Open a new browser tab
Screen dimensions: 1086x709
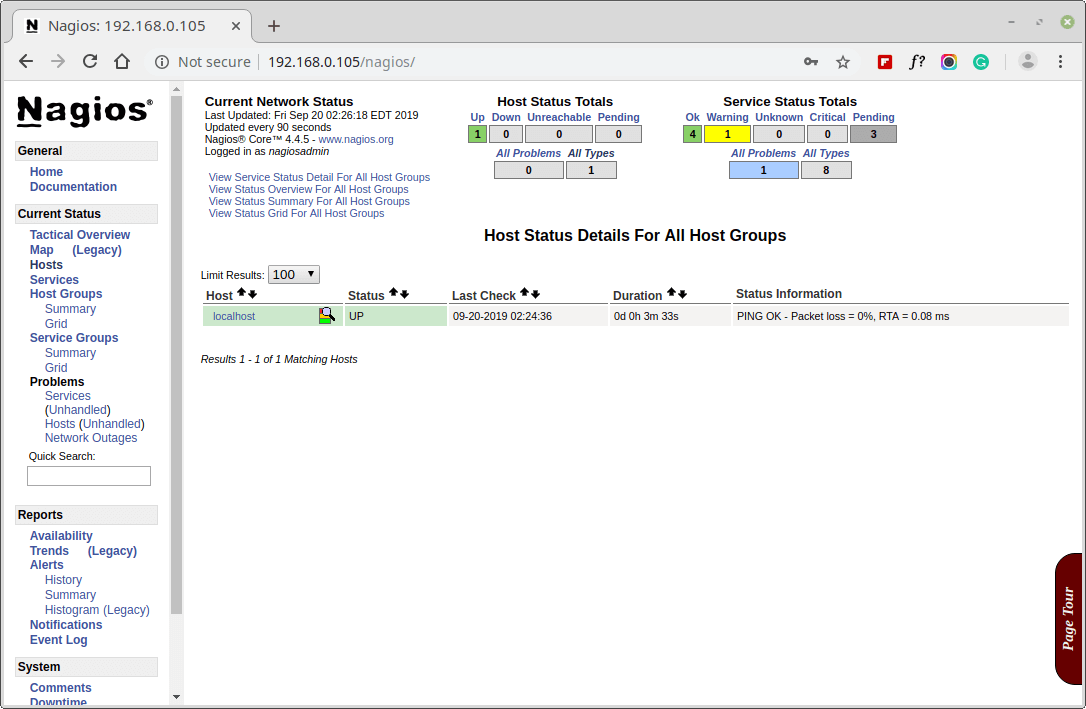tap(274, 26)
